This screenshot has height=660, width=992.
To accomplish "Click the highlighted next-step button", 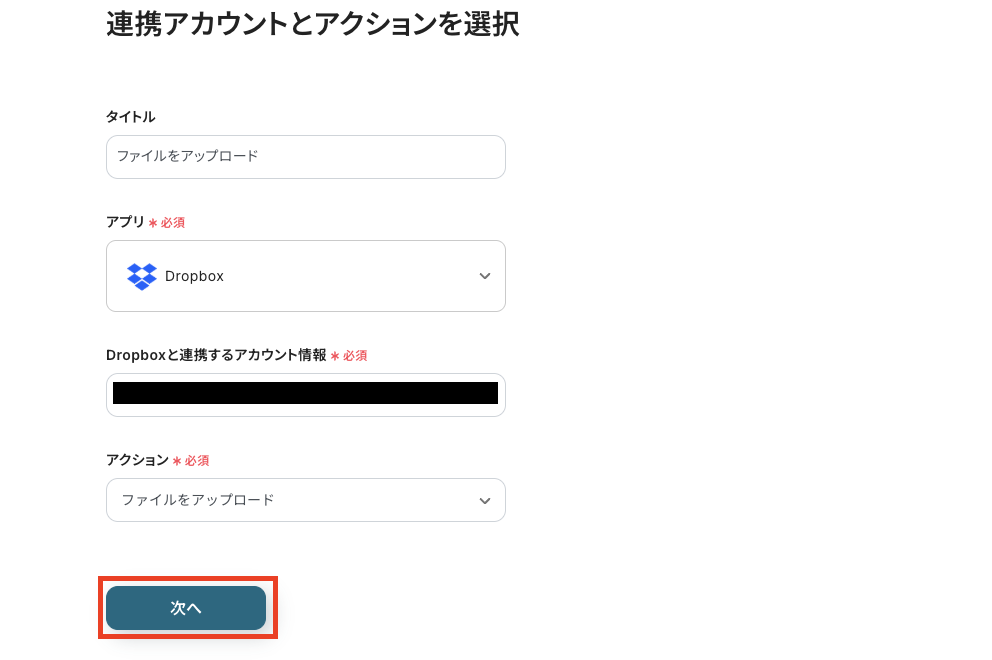I will (x=186, y=607).
